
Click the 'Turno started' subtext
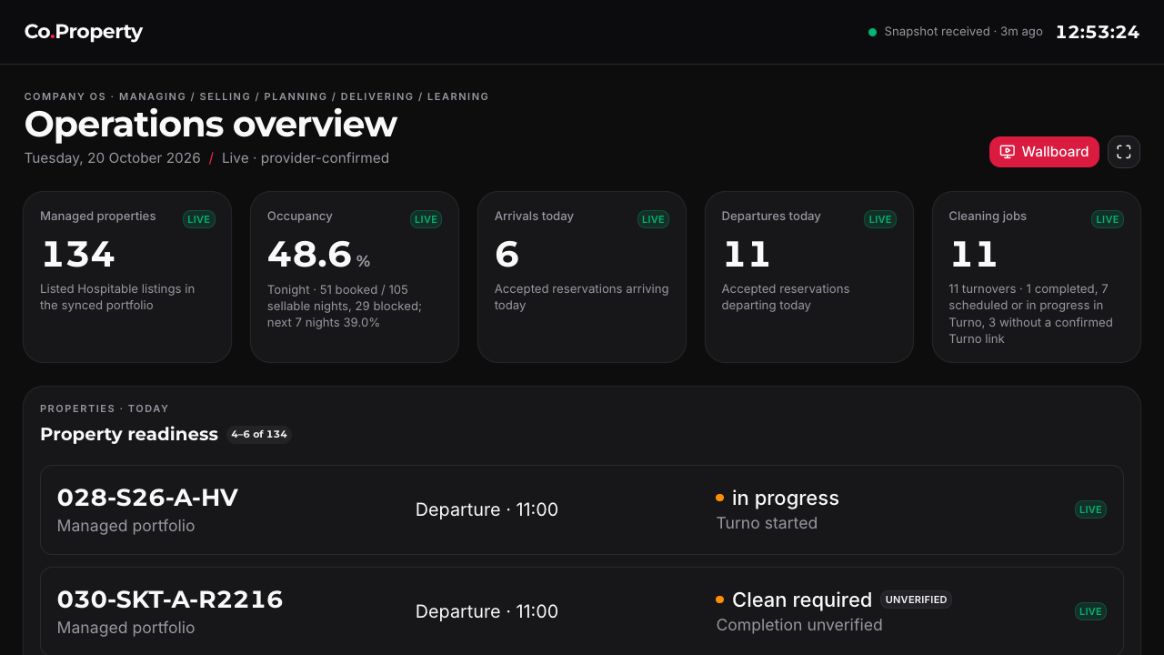point(767,523)
